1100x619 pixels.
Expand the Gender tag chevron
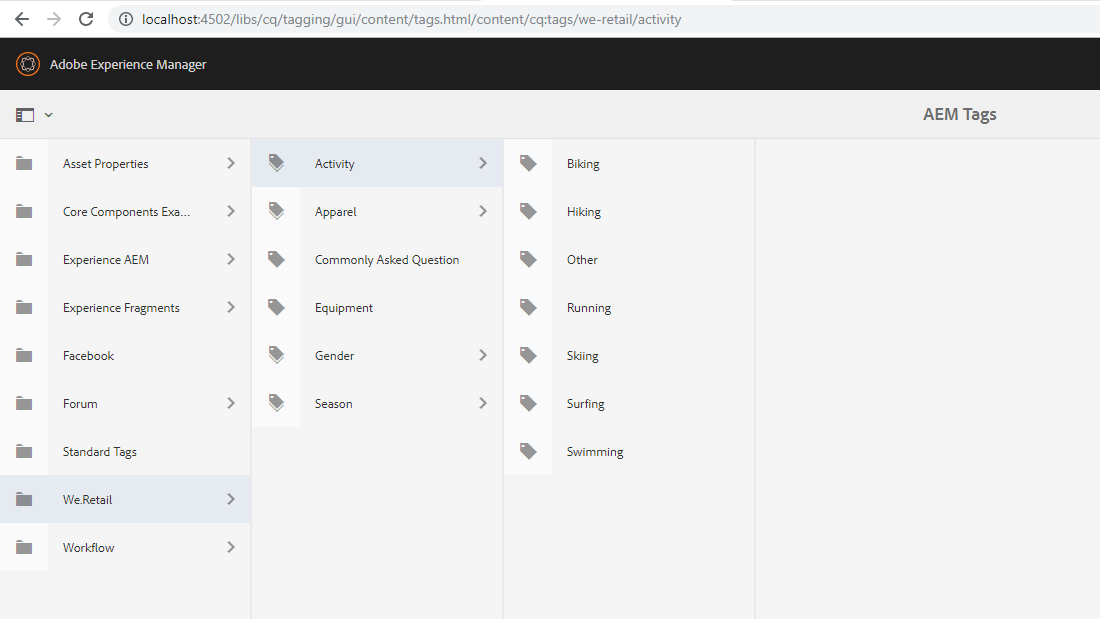[x=483, y=355]
